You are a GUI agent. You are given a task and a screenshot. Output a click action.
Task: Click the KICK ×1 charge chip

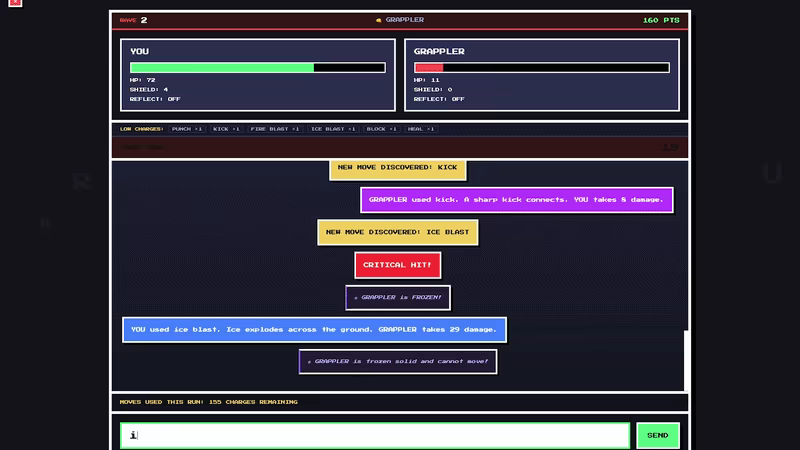226,129
